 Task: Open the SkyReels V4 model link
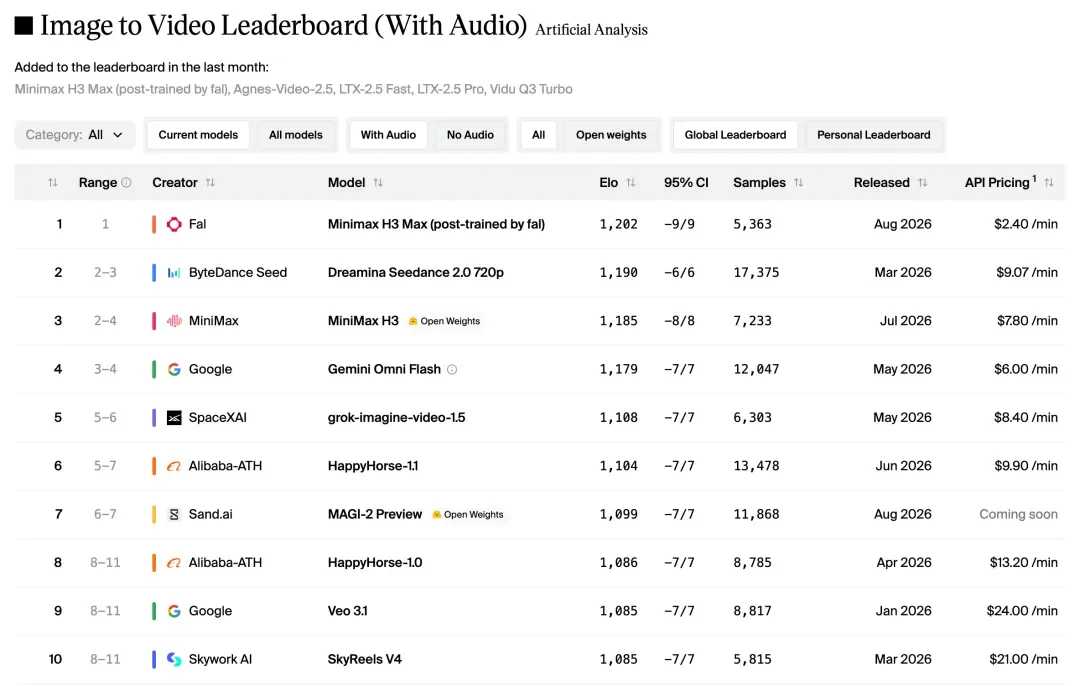point(364,659)
